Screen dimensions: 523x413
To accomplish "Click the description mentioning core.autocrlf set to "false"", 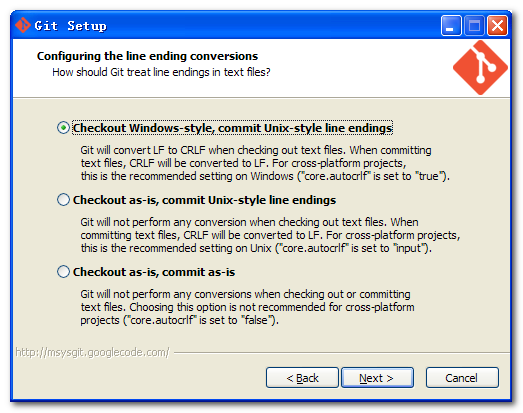I will tap(247, 307).
